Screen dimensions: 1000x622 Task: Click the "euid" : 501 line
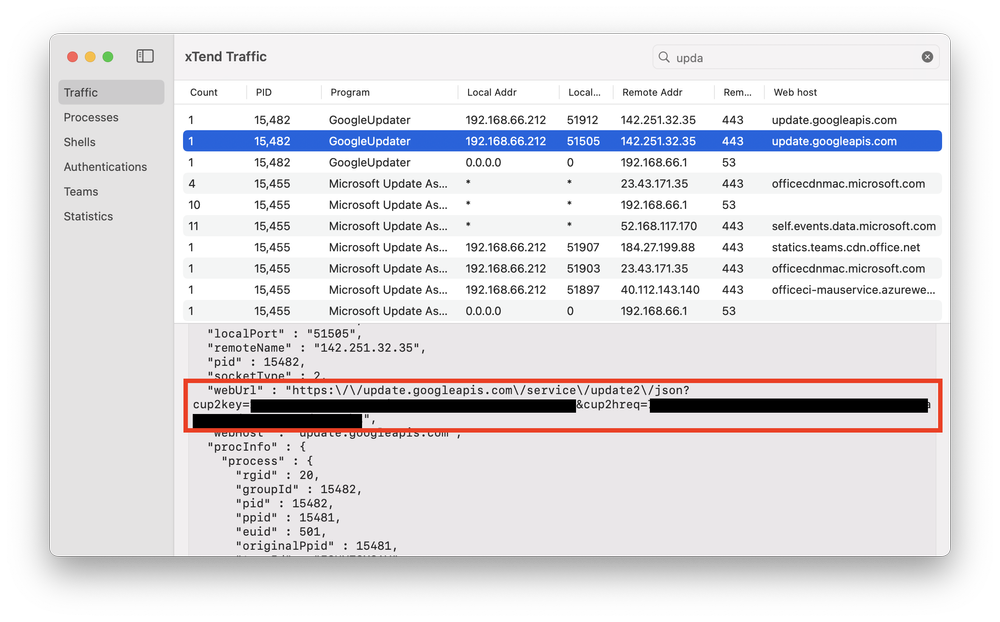pyautogui.click(x=281, y=531)
